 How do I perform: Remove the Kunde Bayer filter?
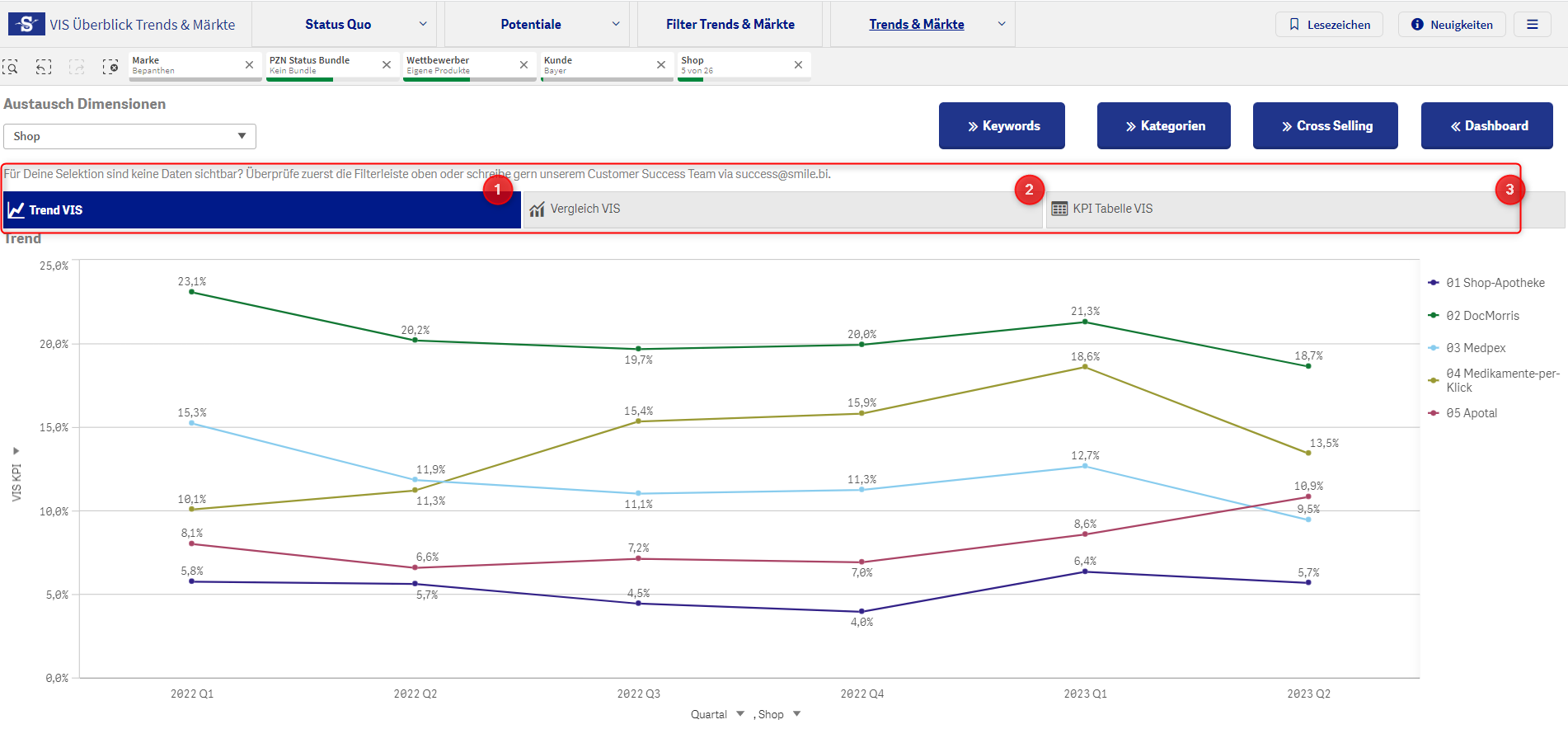pos(660,64)
